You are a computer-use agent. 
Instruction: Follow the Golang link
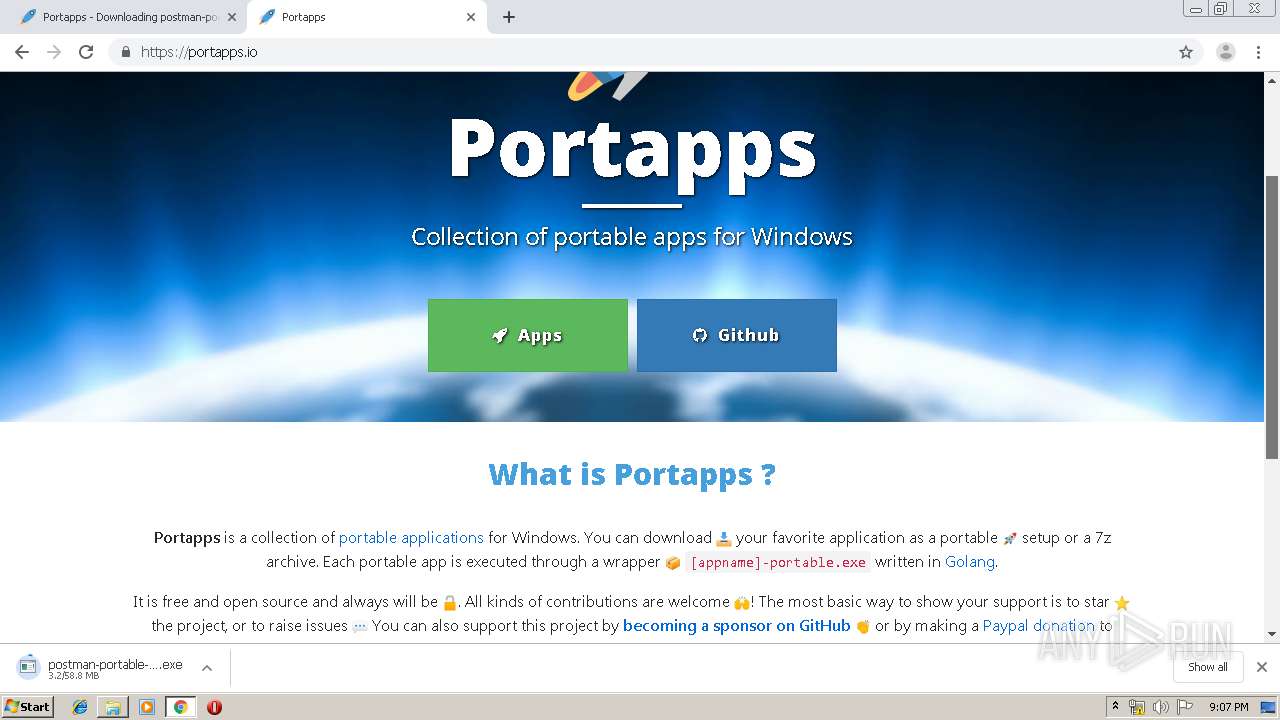pyautogui.click(x=970, y=562)
